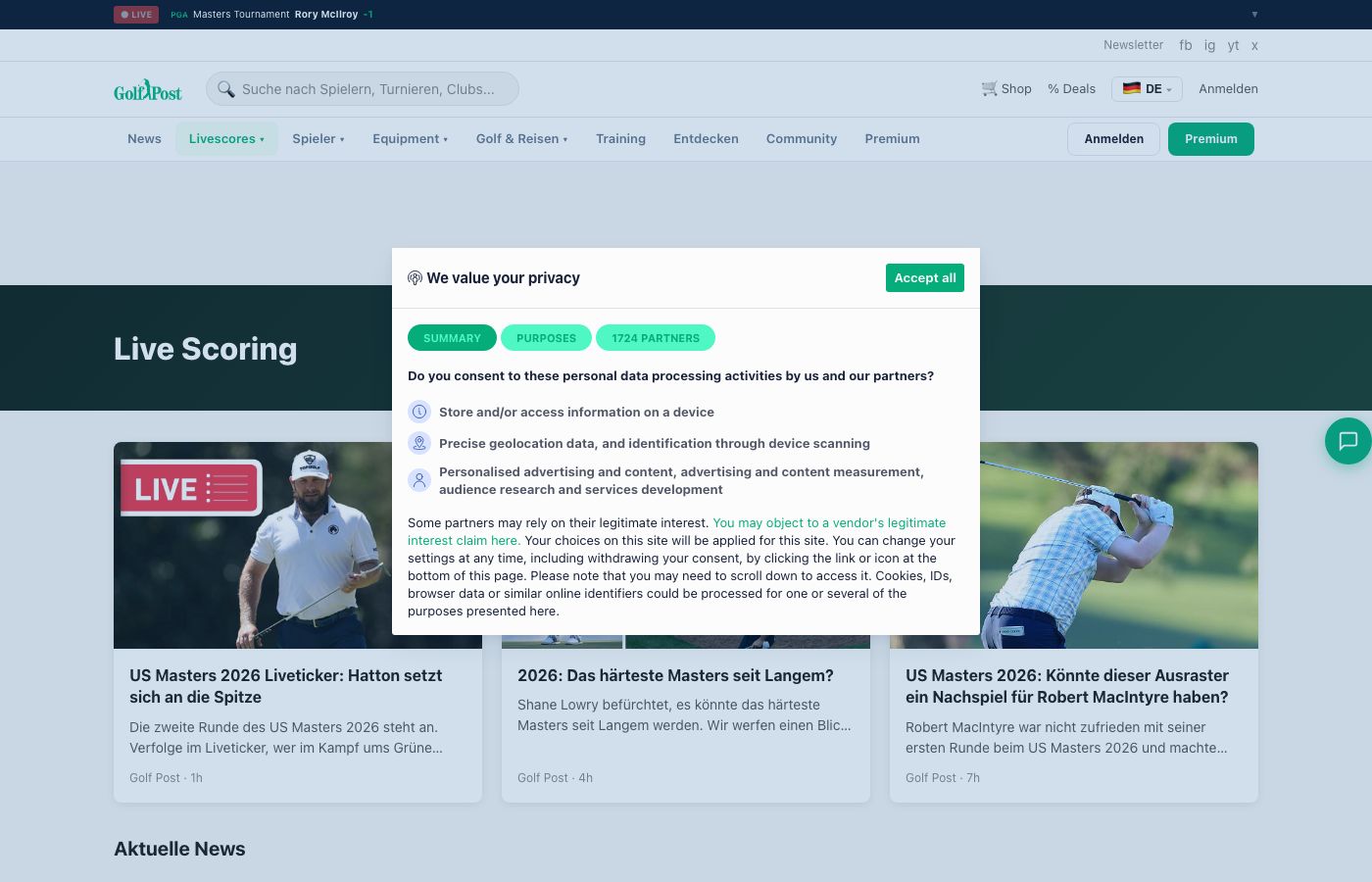The height and width of the screenshot is (882, 1372).
Task: Click 'Masters Tournament' in the live ticker
Action: point(241,15)
